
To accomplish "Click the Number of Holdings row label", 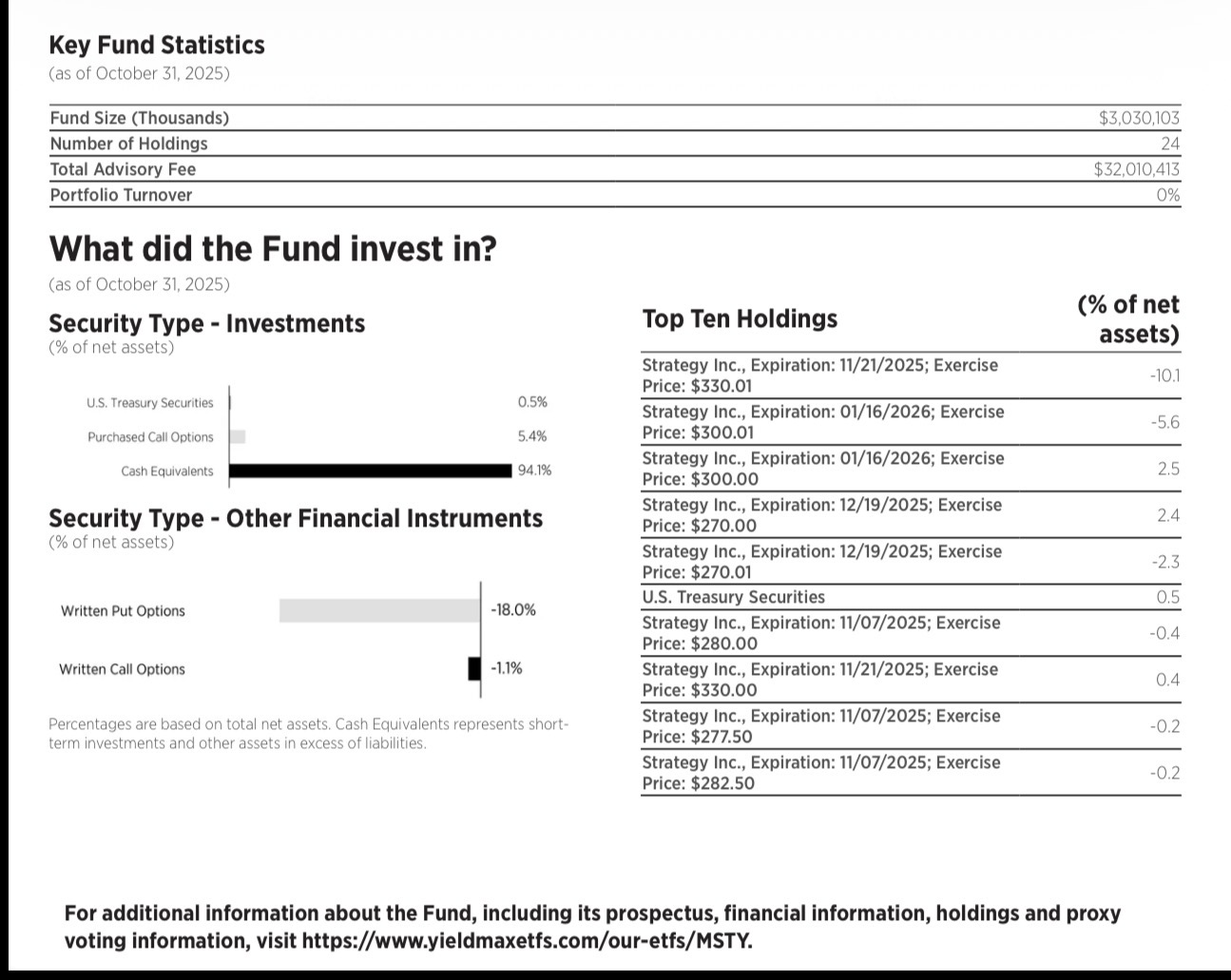I will (x=128, y=144).
